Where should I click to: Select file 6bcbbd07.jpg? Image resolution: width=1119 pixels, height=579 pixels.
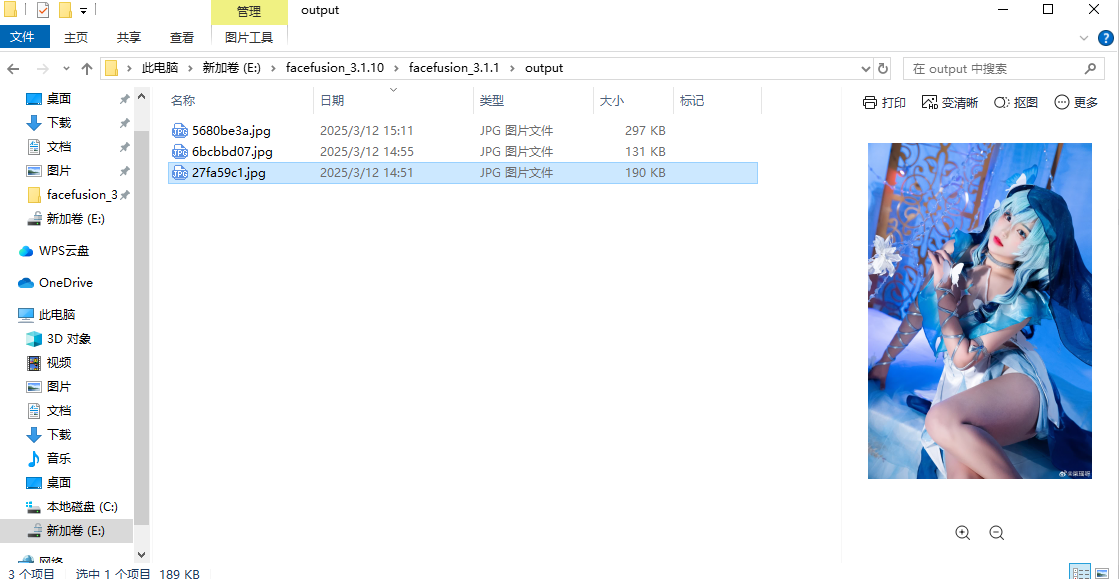click(x=462, y=151)
